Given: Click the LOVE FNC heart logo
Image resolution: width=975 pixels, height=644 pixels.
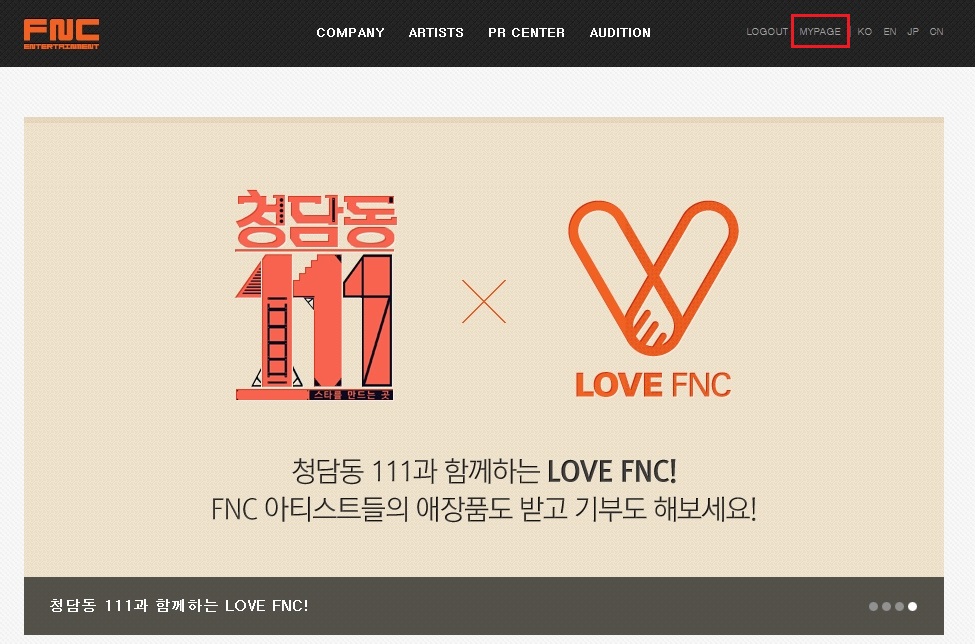Looking at the screenshot, I should click(x=653, y=298).
